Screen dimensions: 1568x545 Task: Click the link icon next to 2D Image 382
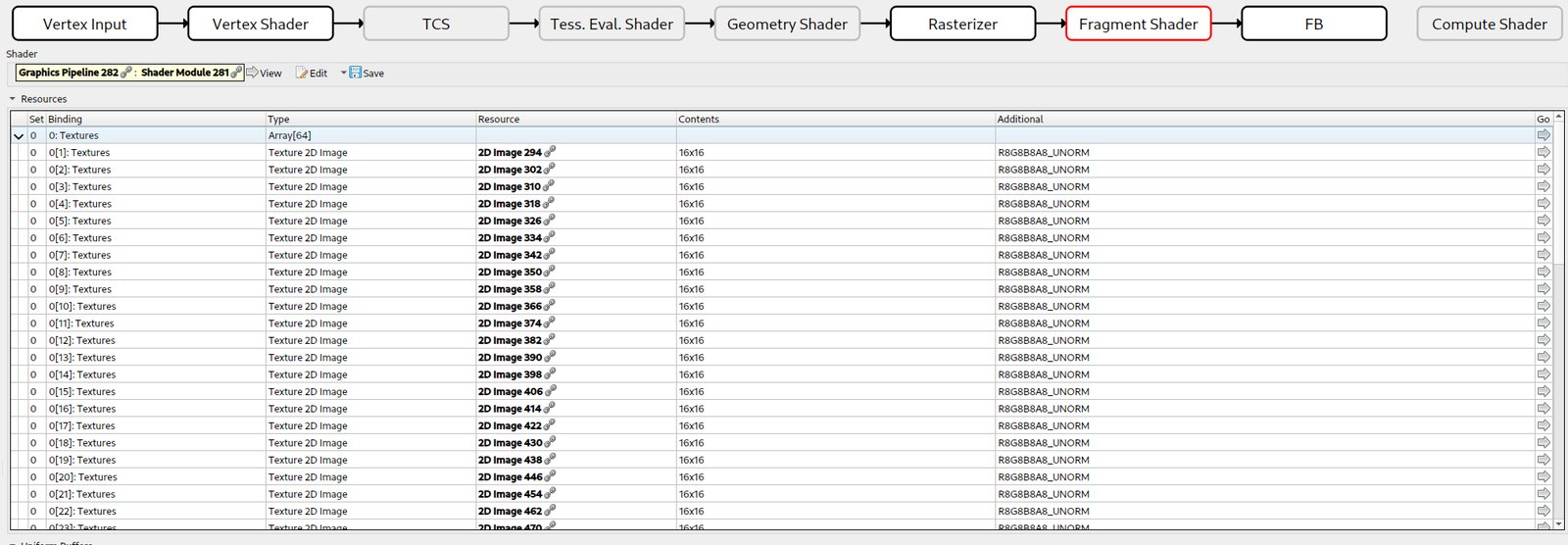click(550, 339)
